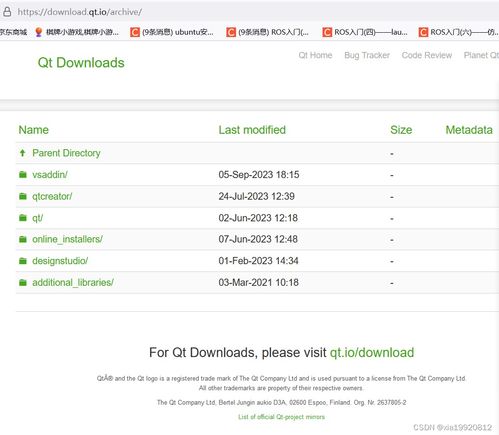
Task: Sort listing by Last modified column
Action: click(x=252, y=130)
